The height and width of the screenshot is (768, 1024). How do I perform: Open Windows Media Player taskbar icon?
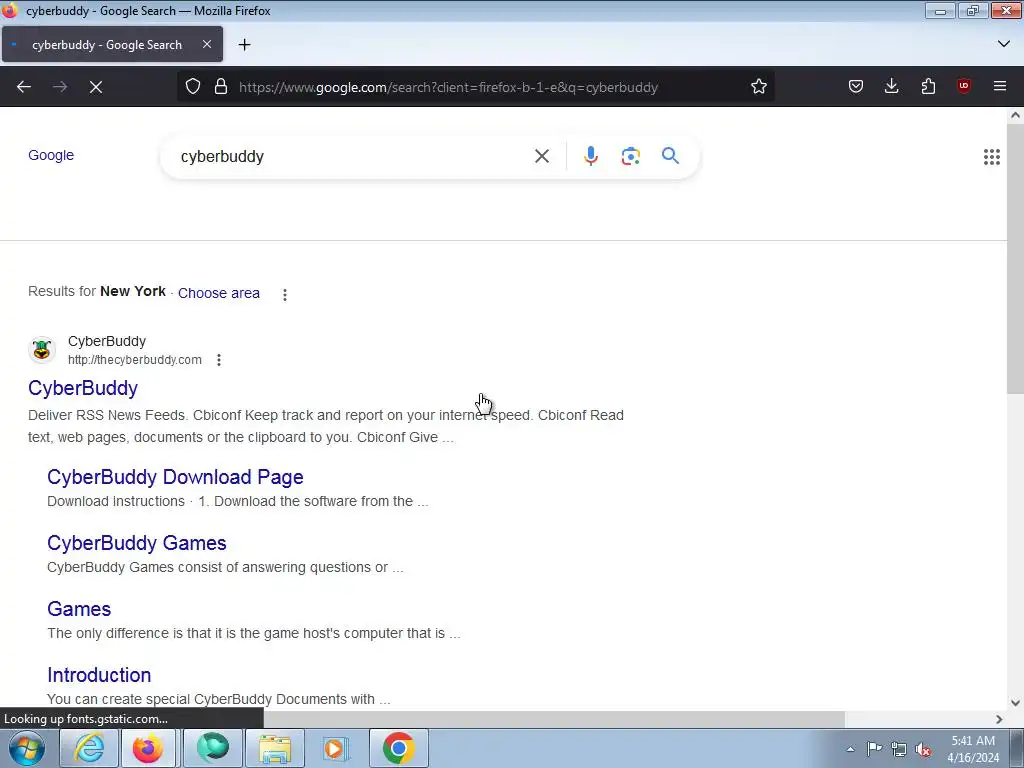[336, 748]
